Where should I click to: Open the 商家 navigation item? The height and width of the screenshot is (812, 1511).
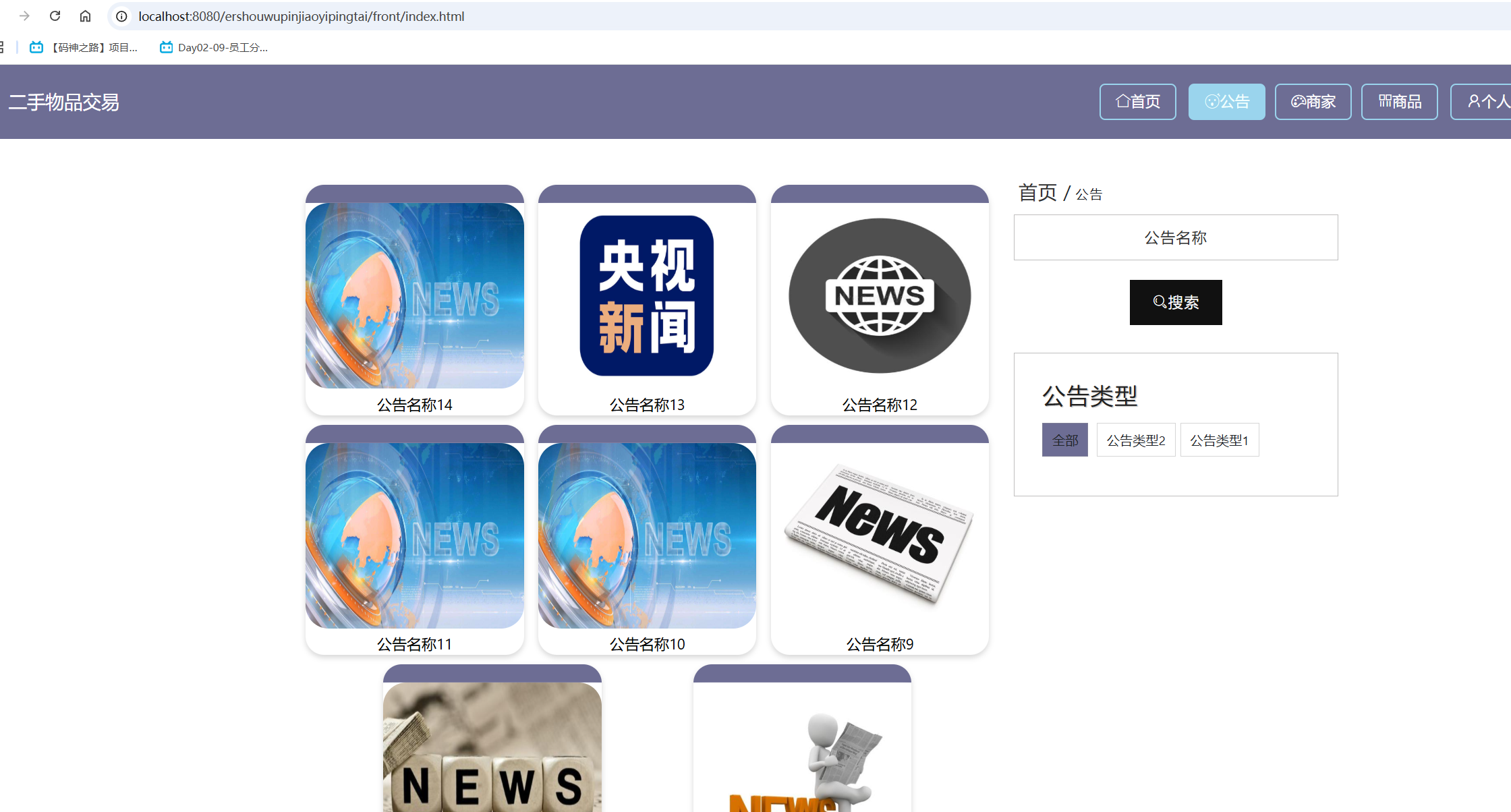[x=1313, y=102]
